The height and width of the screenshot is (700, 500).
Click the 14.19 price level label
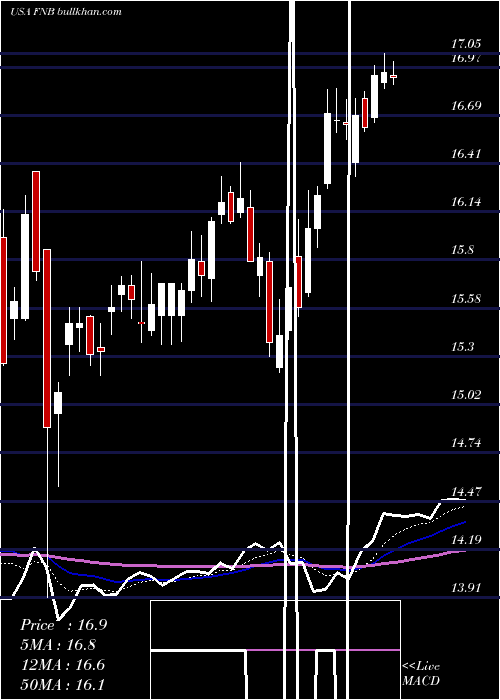click(466, 540)
